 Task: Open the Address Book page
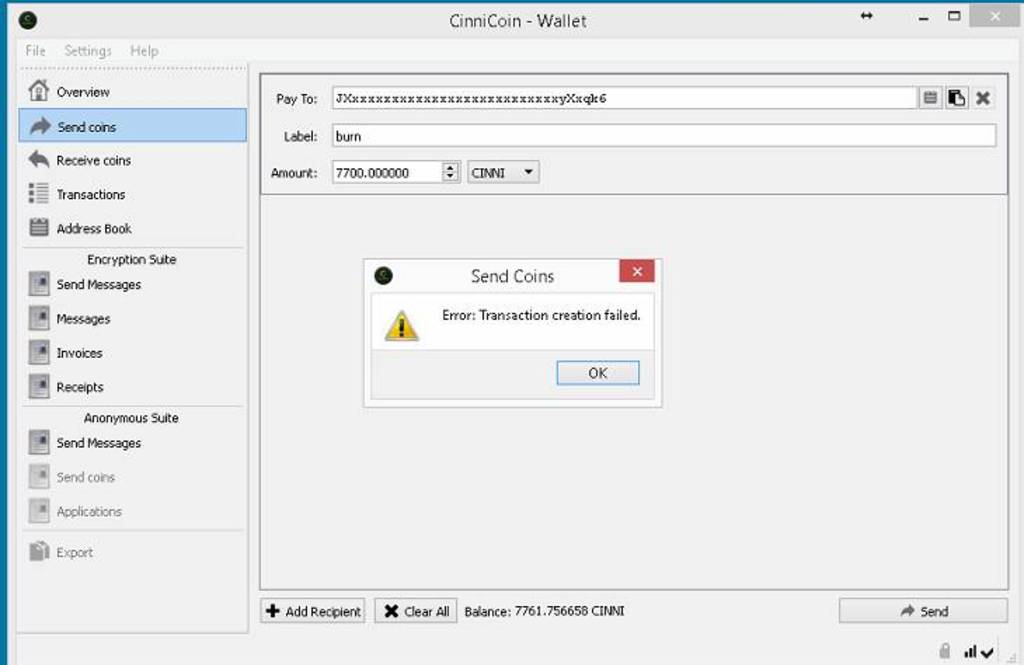pos(133,228)
